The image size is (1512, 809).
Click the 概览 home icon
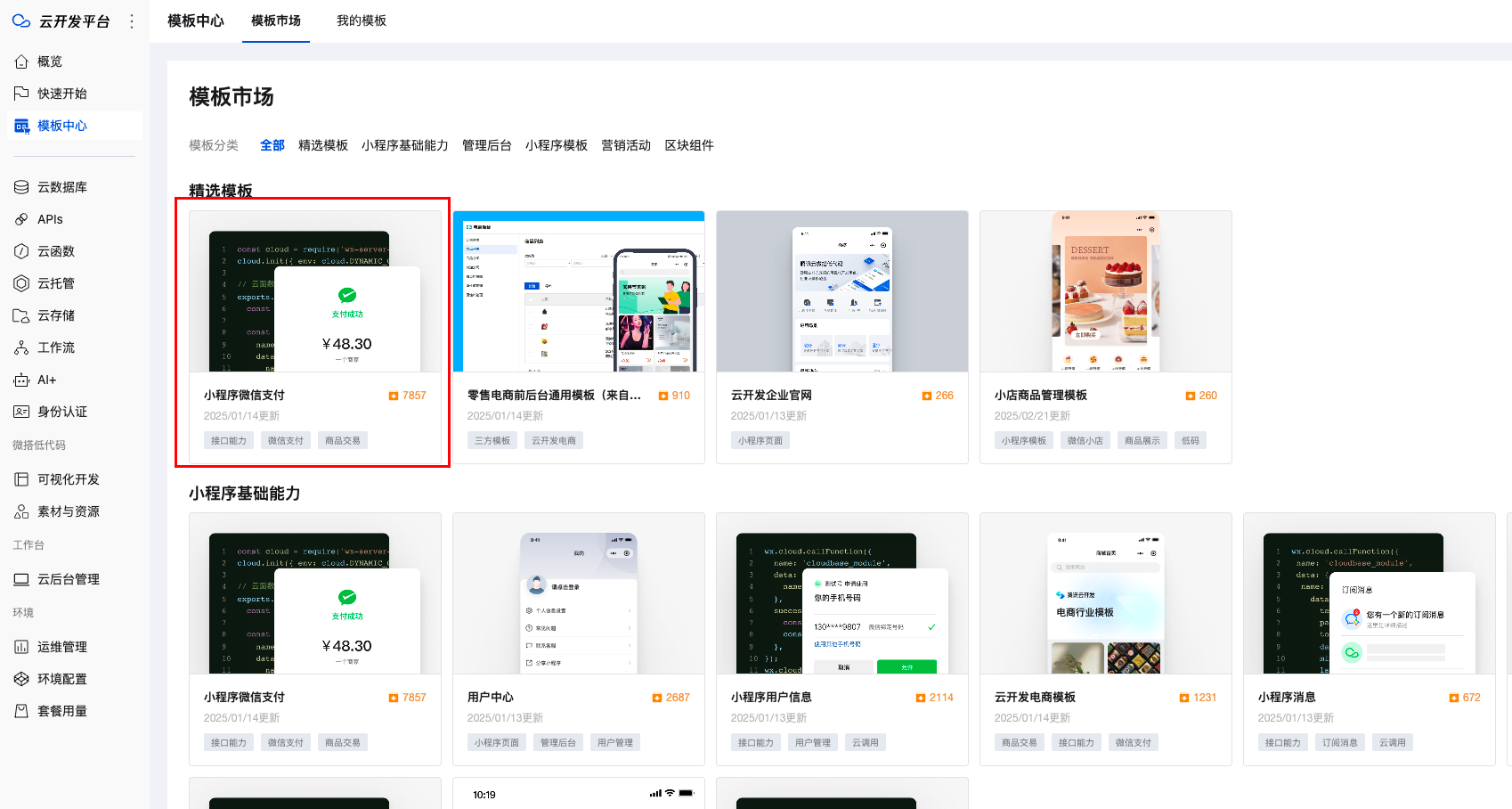tap(21, 61)
